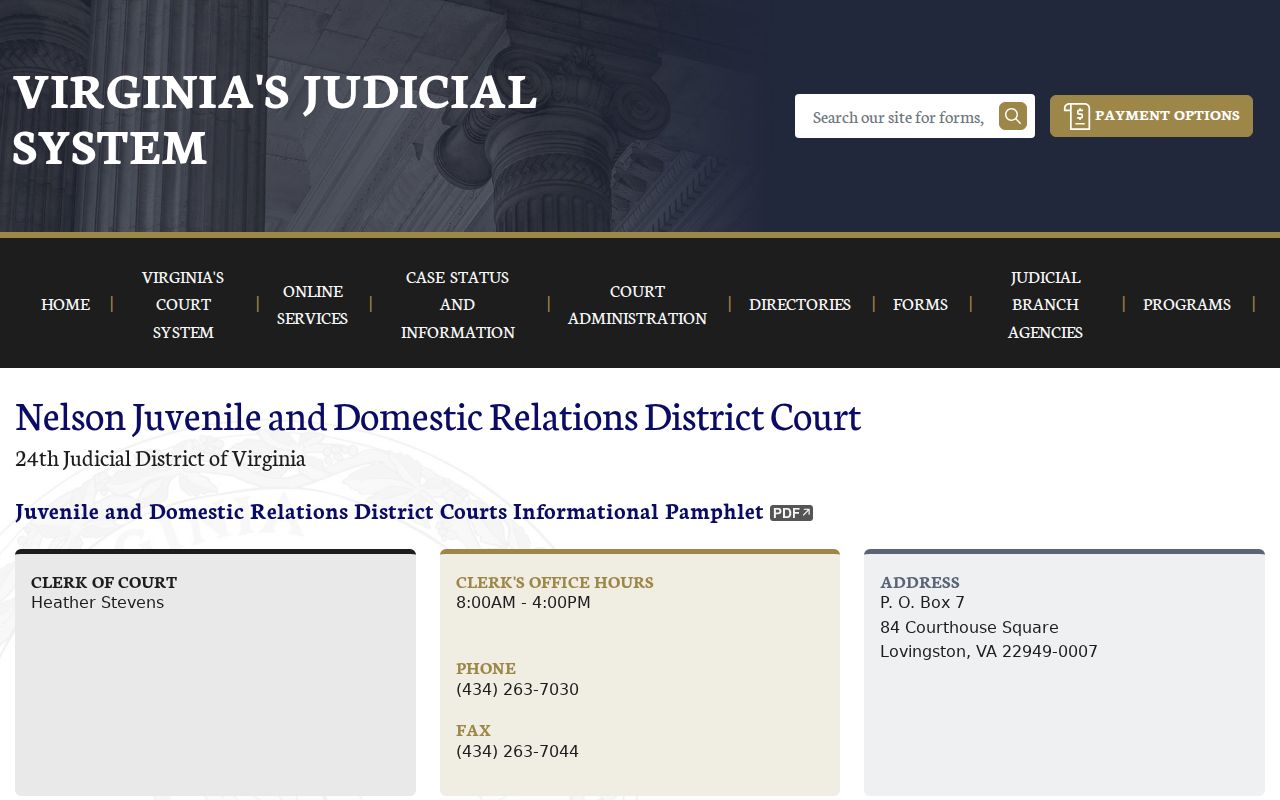Click the Clerk's Office Hours label
The height and width of the screenshot is (800, 1280).
pyautogui.click(x=555, y=582)
